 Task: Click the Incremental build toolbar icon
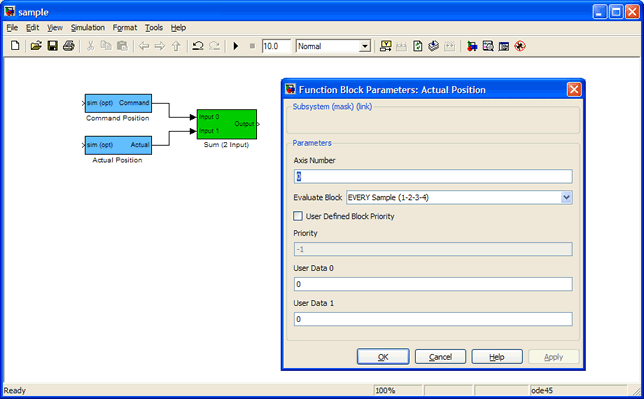pos(385,46)
